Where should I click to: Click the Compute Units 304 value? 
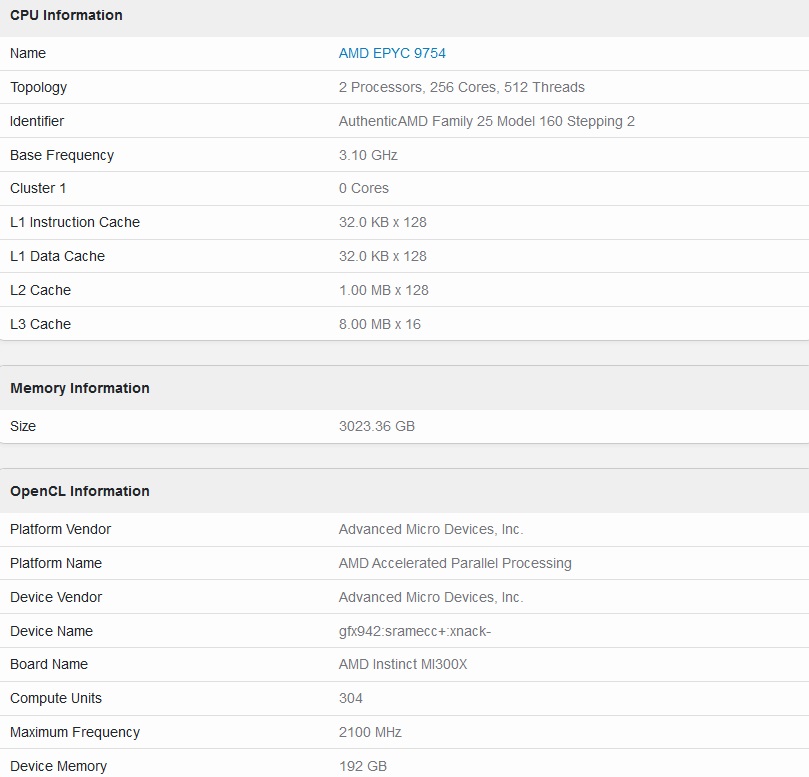351,699
